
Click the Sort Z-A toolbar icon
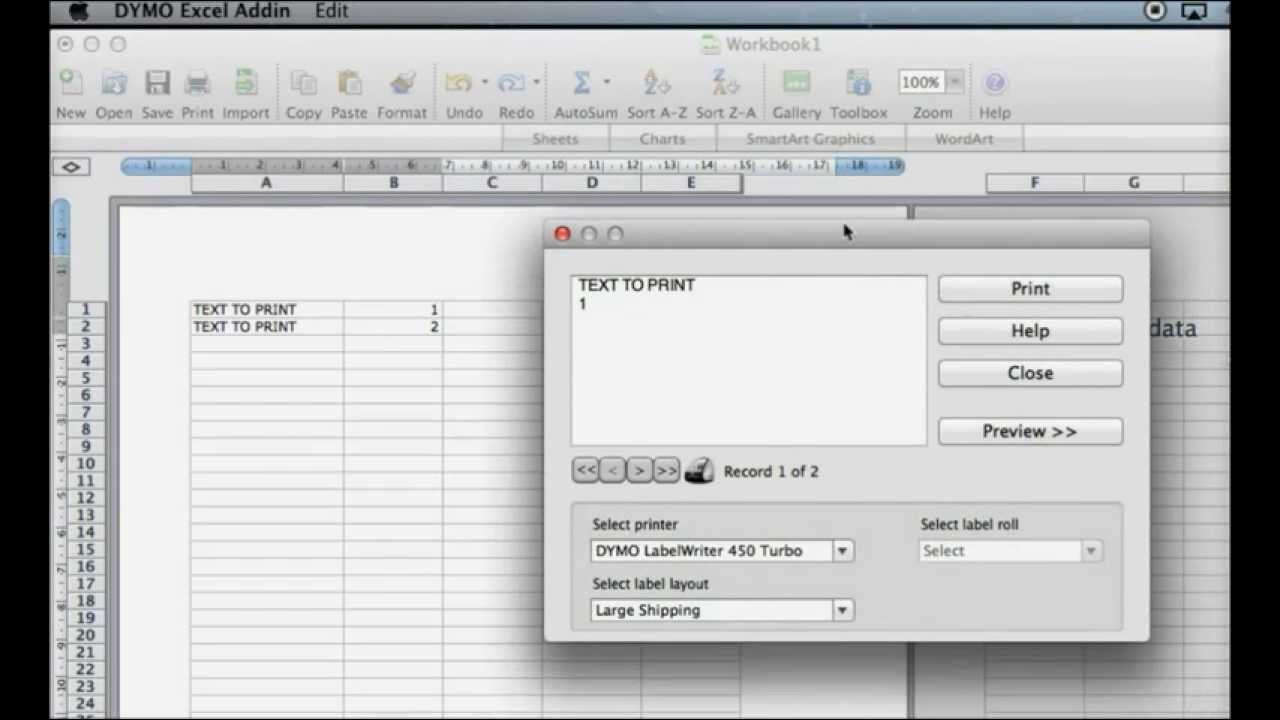[724, 82]
